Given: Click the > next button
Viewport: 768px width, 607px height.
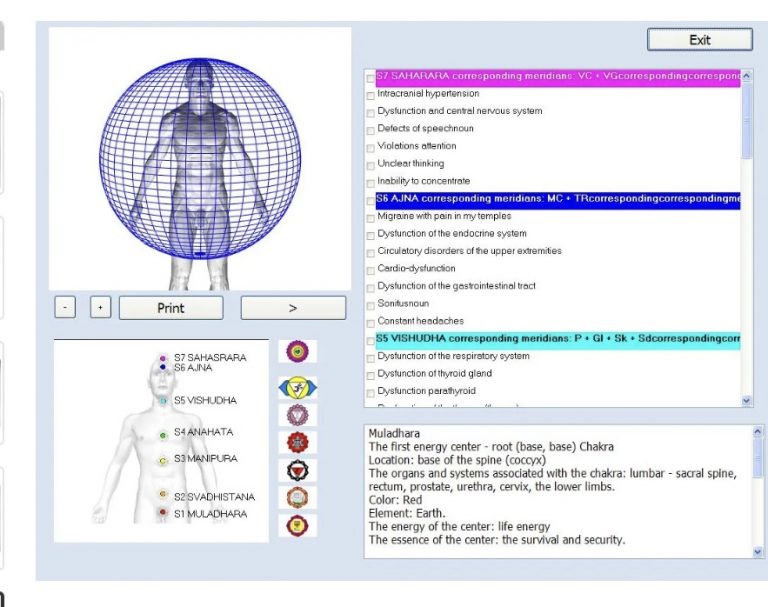Looking at the screenshot, I should 292,308.
